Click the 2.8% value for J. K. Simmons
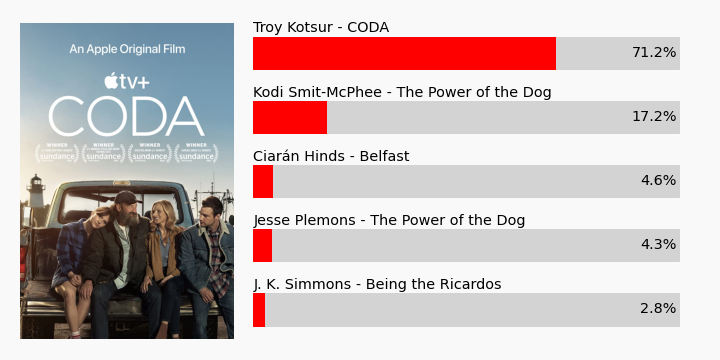The image size is (720, 360). (x=658, y=309)
